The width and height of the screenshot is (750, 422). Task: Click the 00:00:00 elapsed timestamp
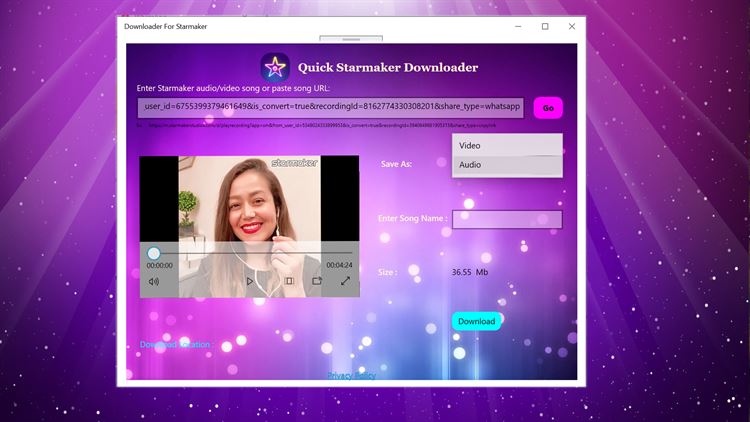pyautogui.click(x=159, y=266)
